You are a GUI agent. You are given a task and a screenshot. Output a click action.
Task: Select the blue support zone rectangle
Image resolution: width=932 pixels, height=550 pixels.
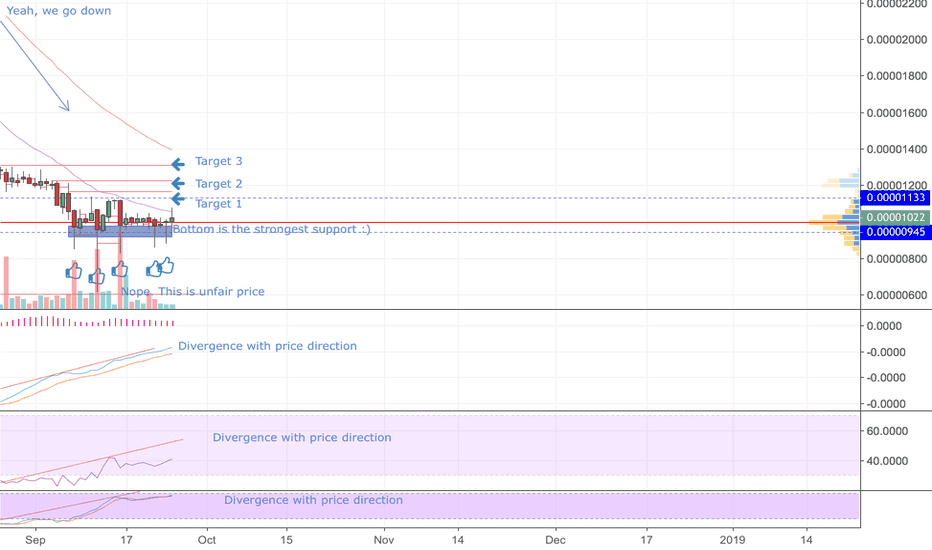tap(120, 231)
